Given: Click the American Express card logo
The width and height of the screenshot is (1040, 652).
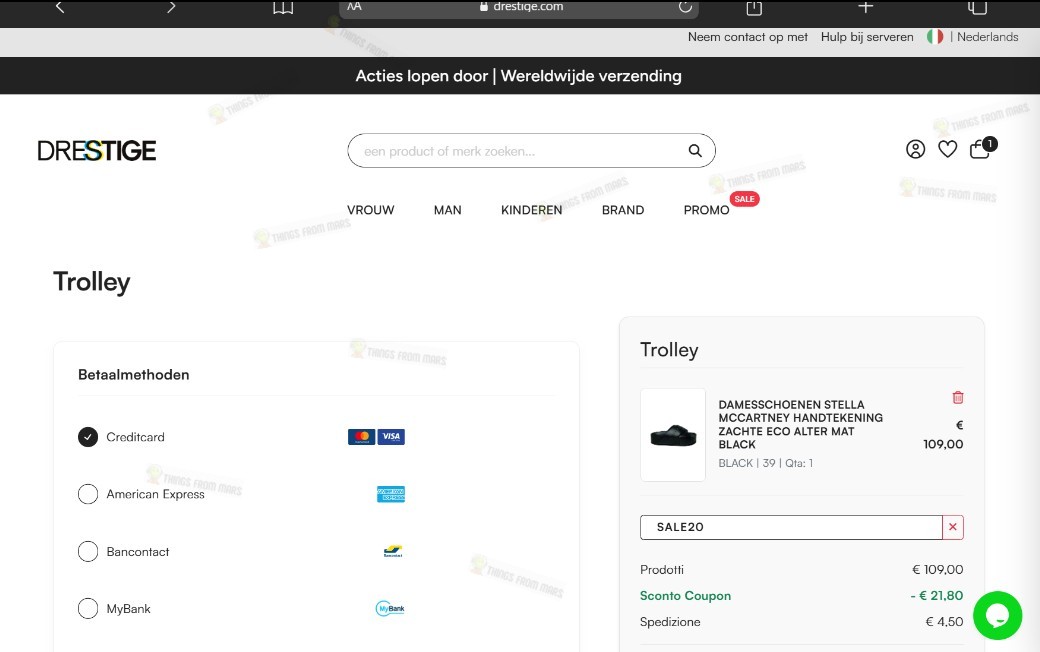Looking at the screenshot, I should pos(391,494).
